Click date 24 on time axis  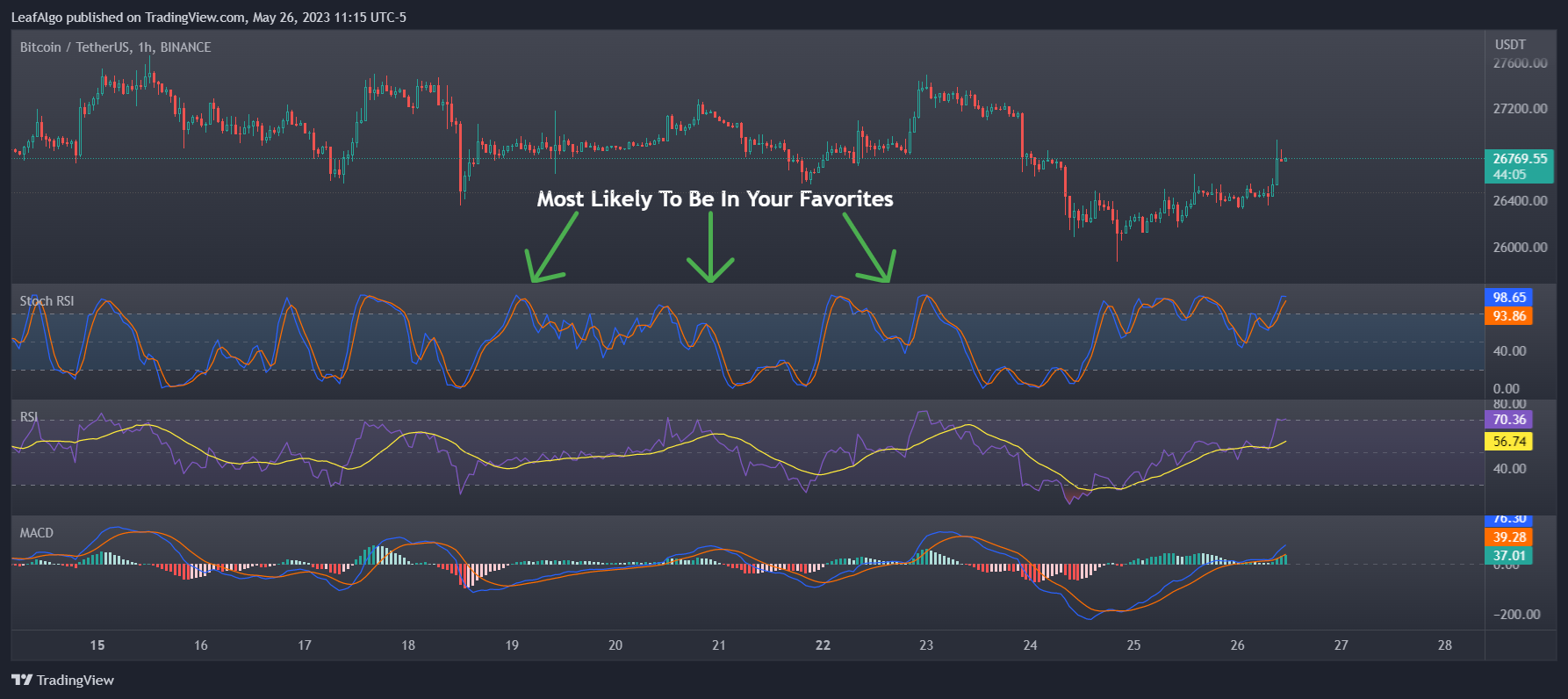[x=1030, y=645]
